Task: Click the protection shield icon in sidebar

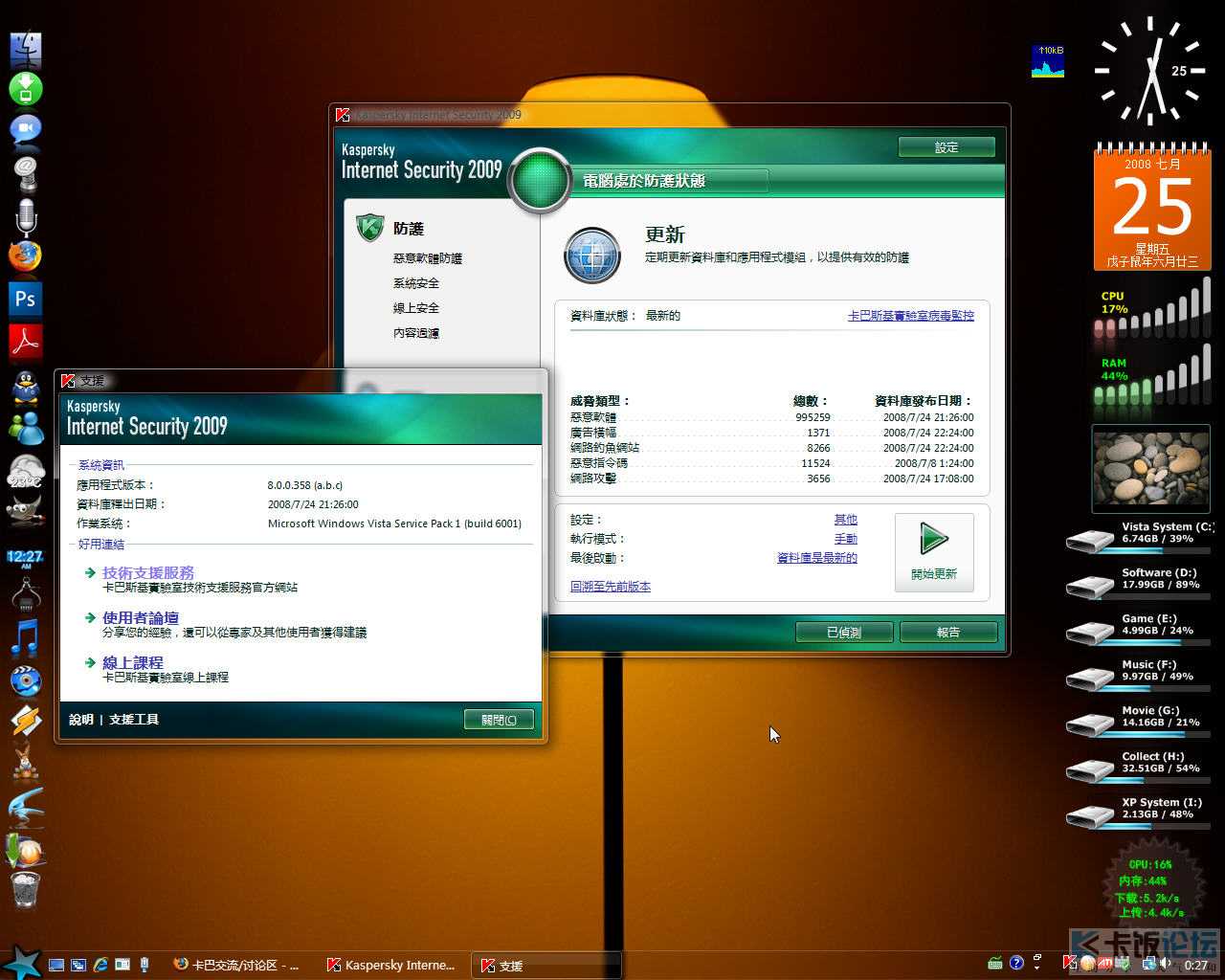Action: (x=370, y=228)
